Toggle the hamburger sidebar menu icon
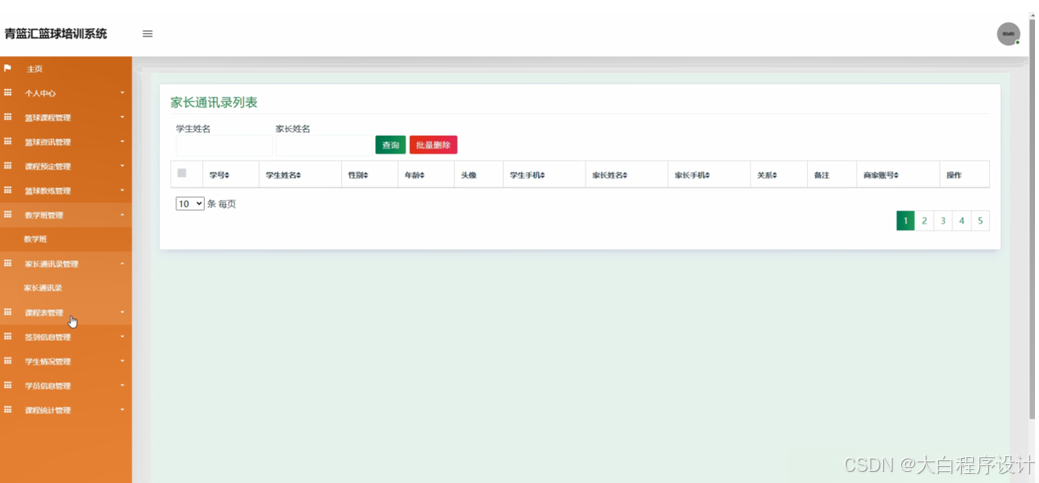This screenshot has width=1039, height=483. [x=148, y=34]
